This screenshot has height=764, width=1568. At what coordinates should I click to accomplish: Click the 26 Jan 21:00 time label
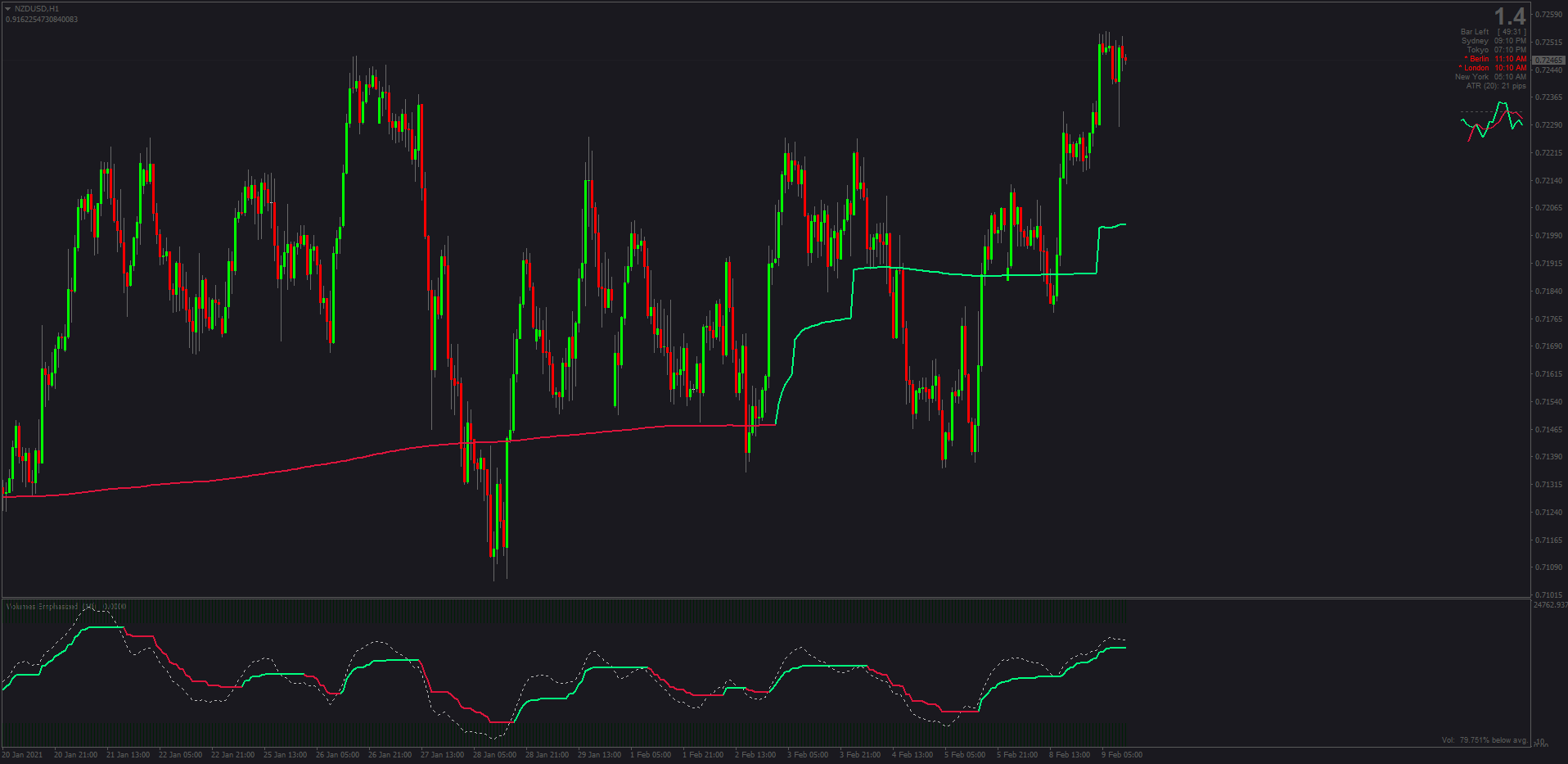[390, 755]
